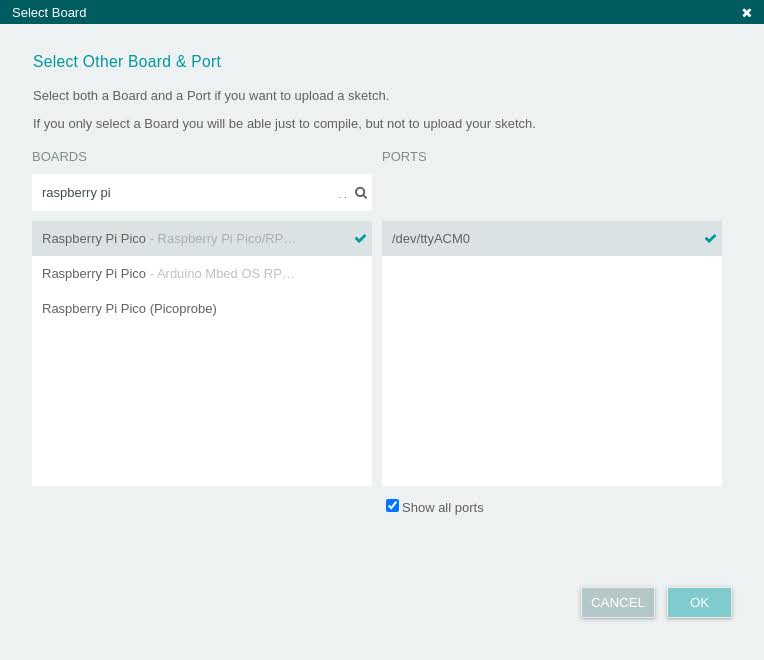Confirm selection with the OK button
Screen dimensions: 764x660
coord(699,603)
